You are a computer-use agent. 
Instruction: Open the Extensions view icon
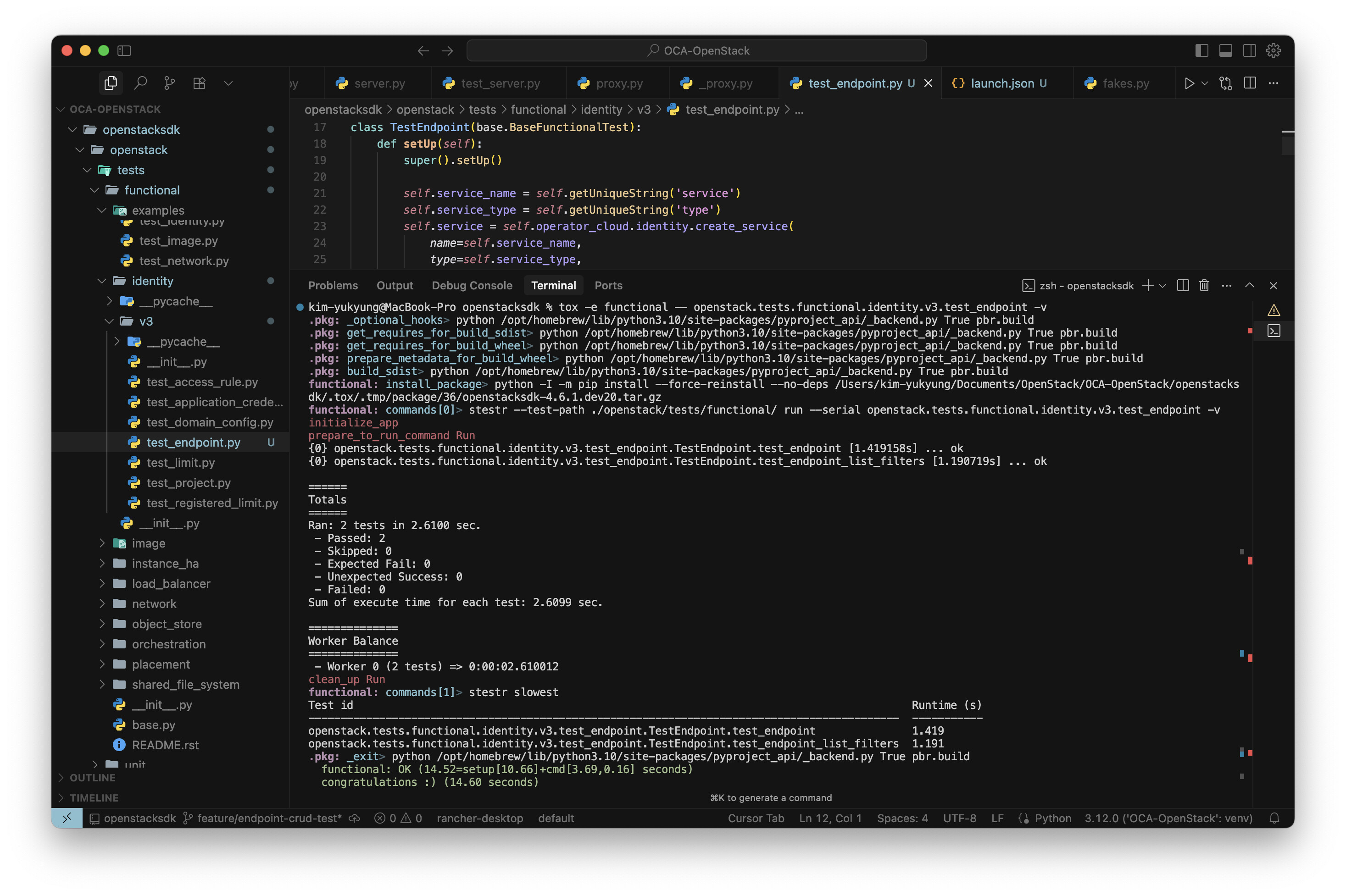click(199, 83)
